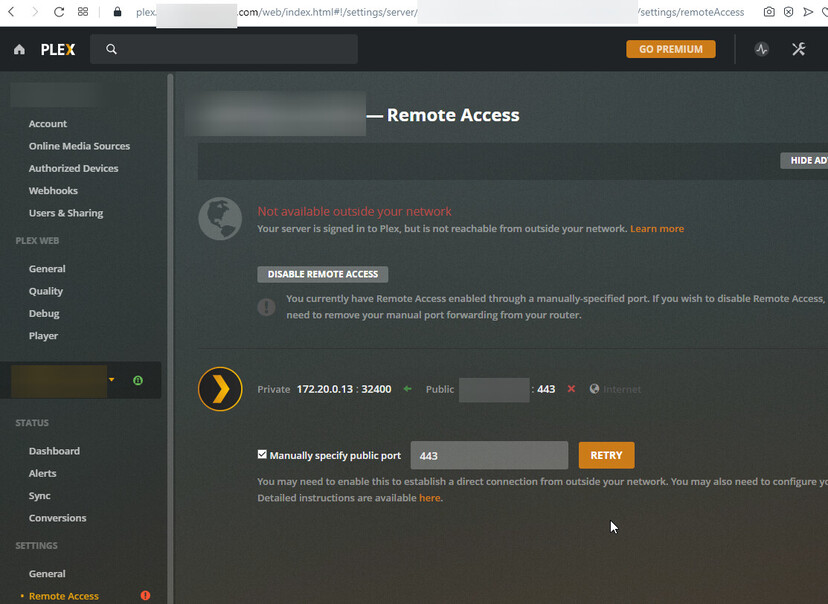Click the green secure connection lock icon
This screenshot has height=604, width=828.
point(138,380)
